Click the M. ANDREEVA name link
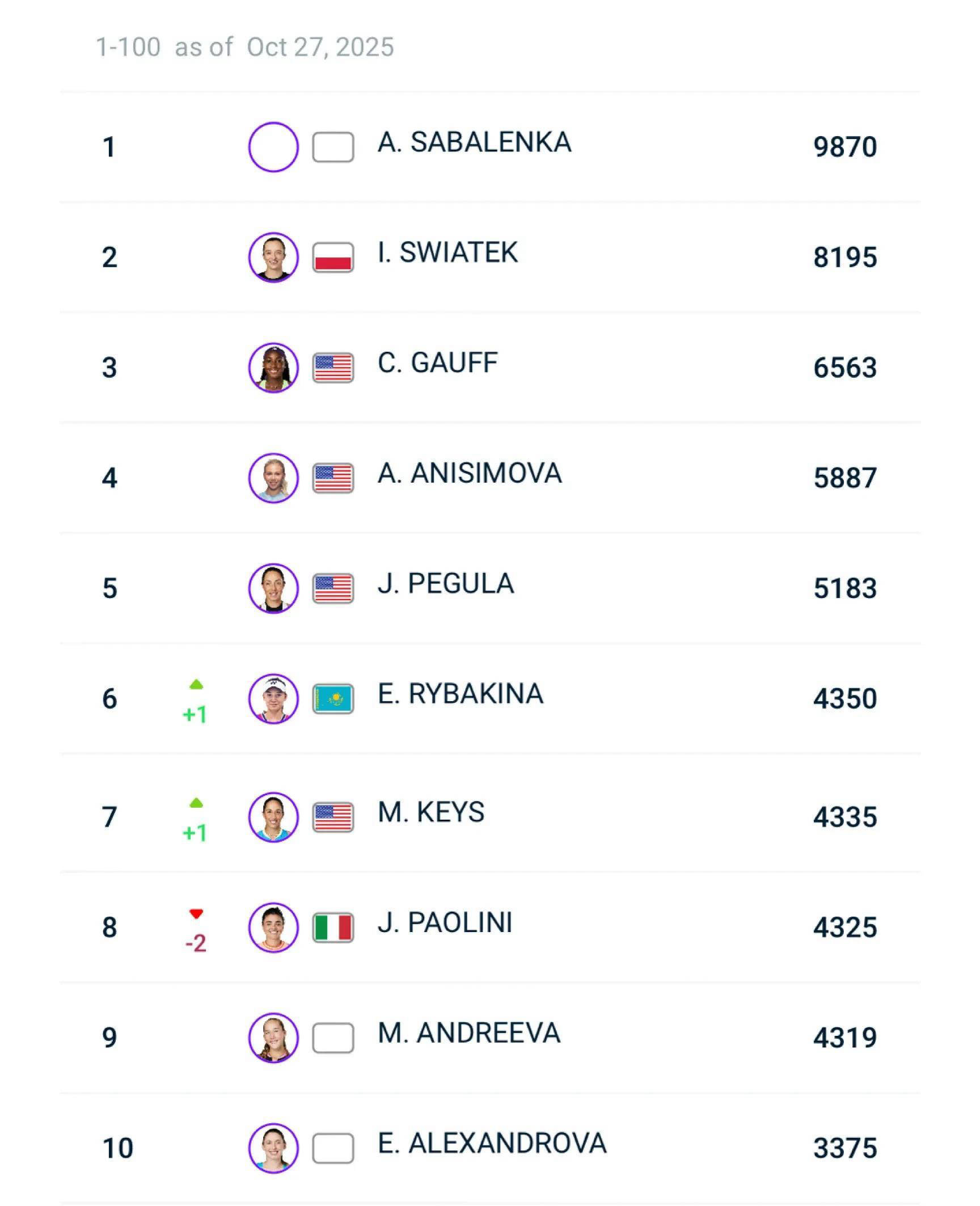 tap(469, 1032)
